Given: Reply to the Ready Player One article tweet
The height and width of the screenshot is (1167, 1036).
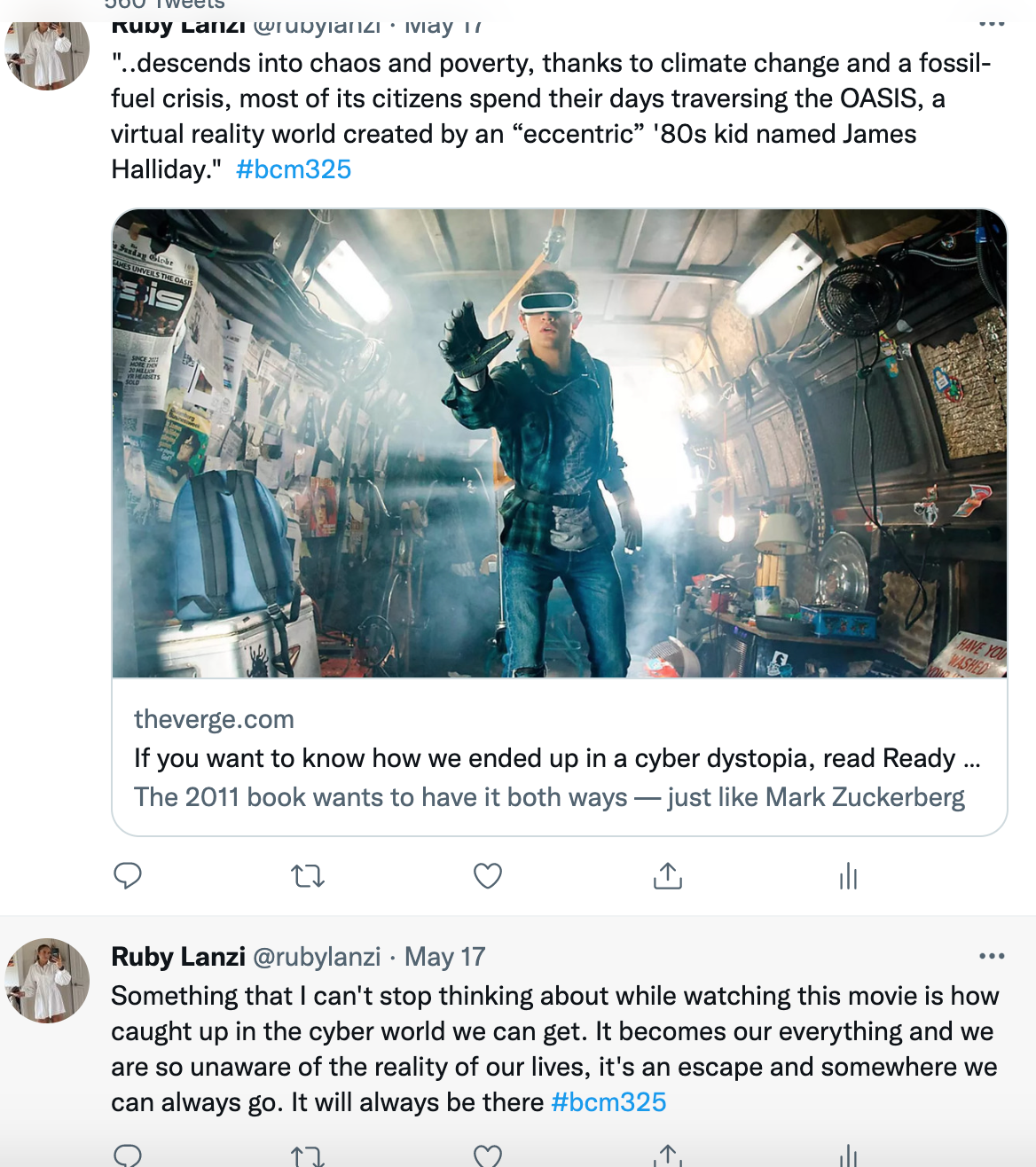Looking at the screenshot, I should (128, 876).
